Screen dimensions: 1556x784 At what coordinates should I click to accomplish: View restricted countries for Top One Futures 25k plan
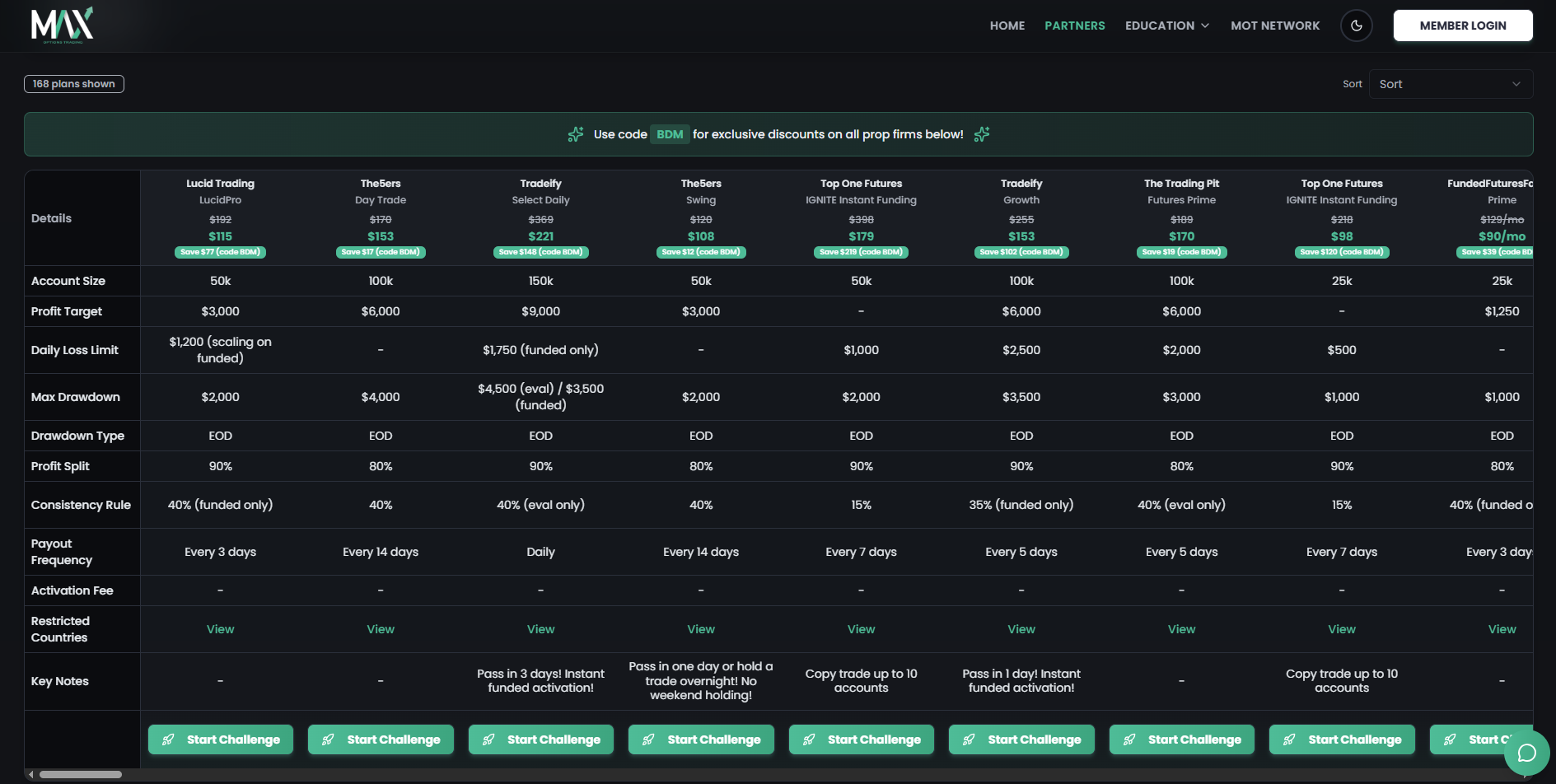(x=1342, y=629)
